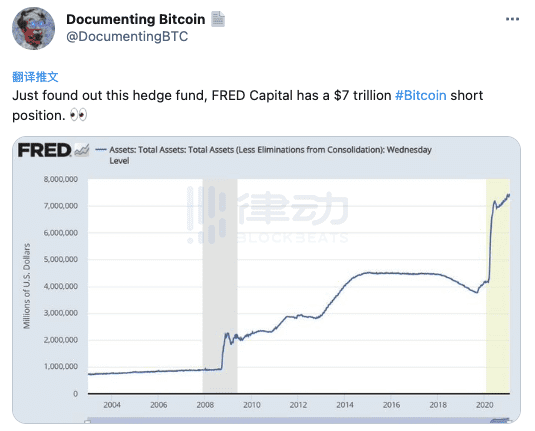Click the 7,000,000 y-axis label
This screenshot has height=431, width=535.
61,206
